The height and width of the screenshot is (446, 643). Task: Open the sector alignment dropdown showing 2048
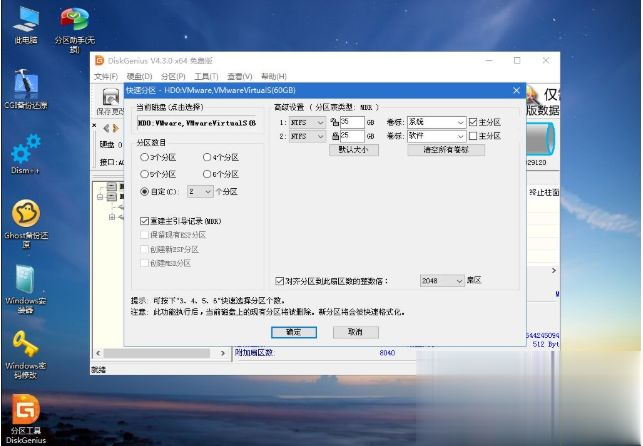click(x=442, y=281)
